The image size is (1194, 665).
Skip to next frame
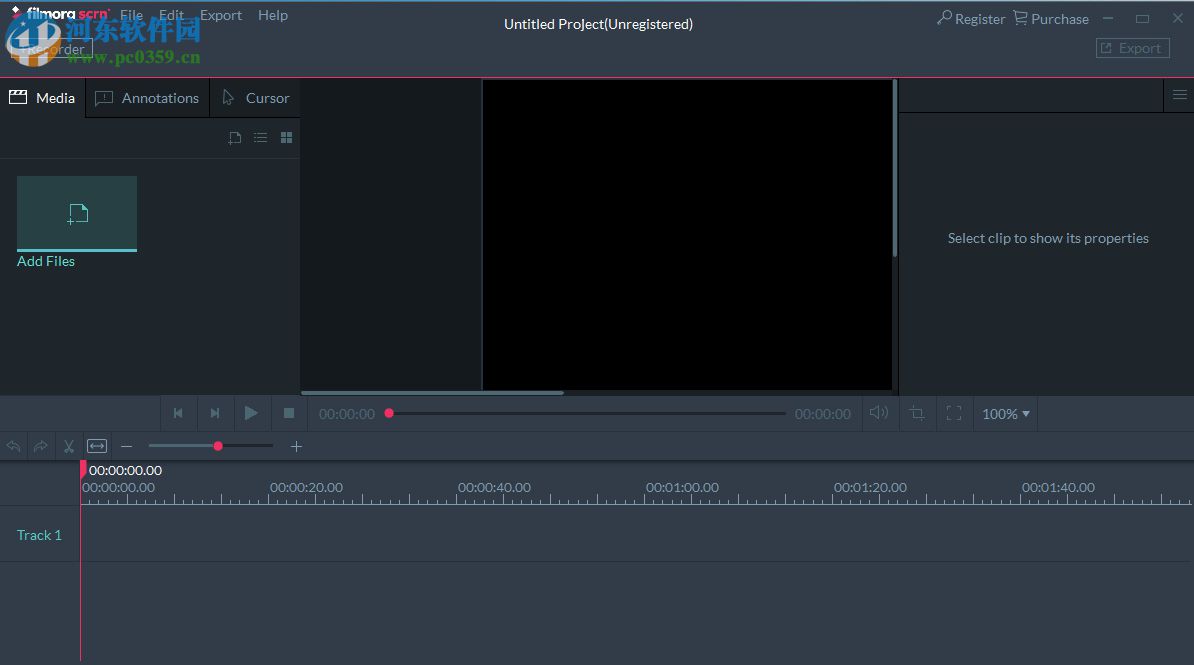(215, 413)
